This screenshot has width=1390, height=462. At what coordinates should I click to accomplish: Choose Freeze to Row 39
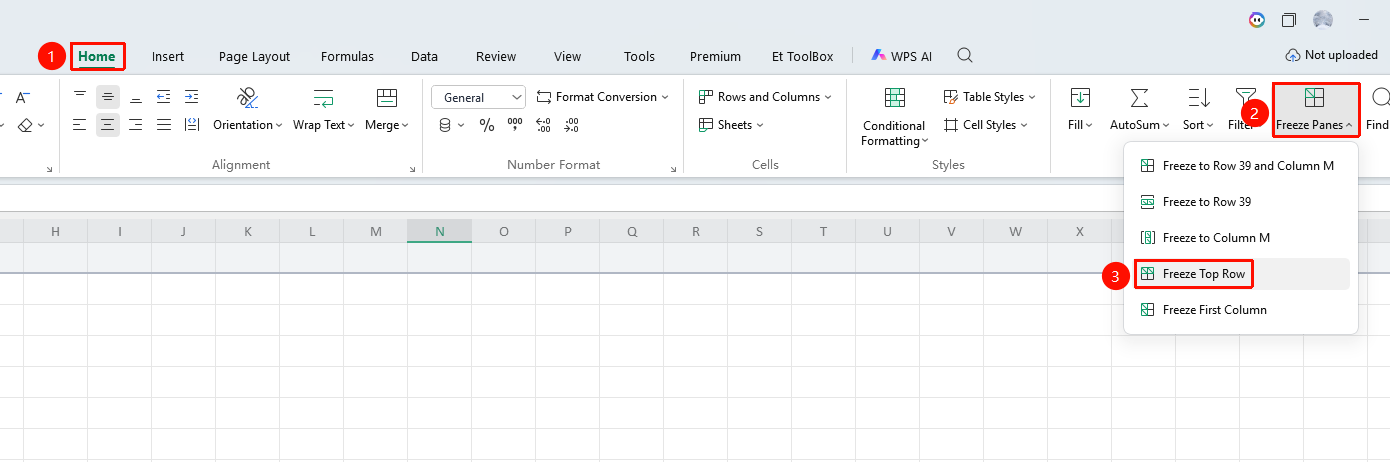(x=1241, y=202)
